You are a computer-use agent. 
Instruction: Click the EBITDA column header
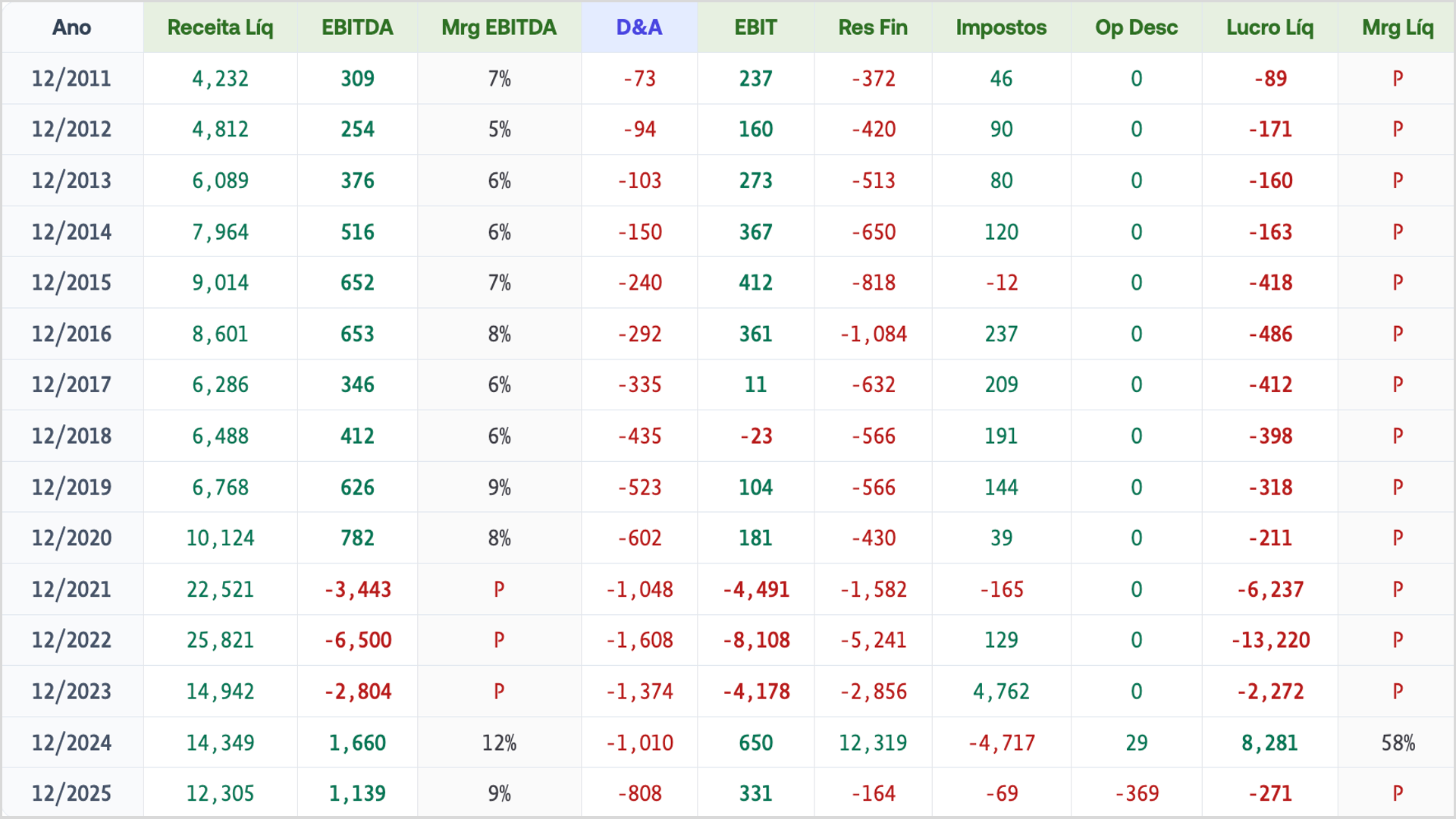(x=357, y=27)
